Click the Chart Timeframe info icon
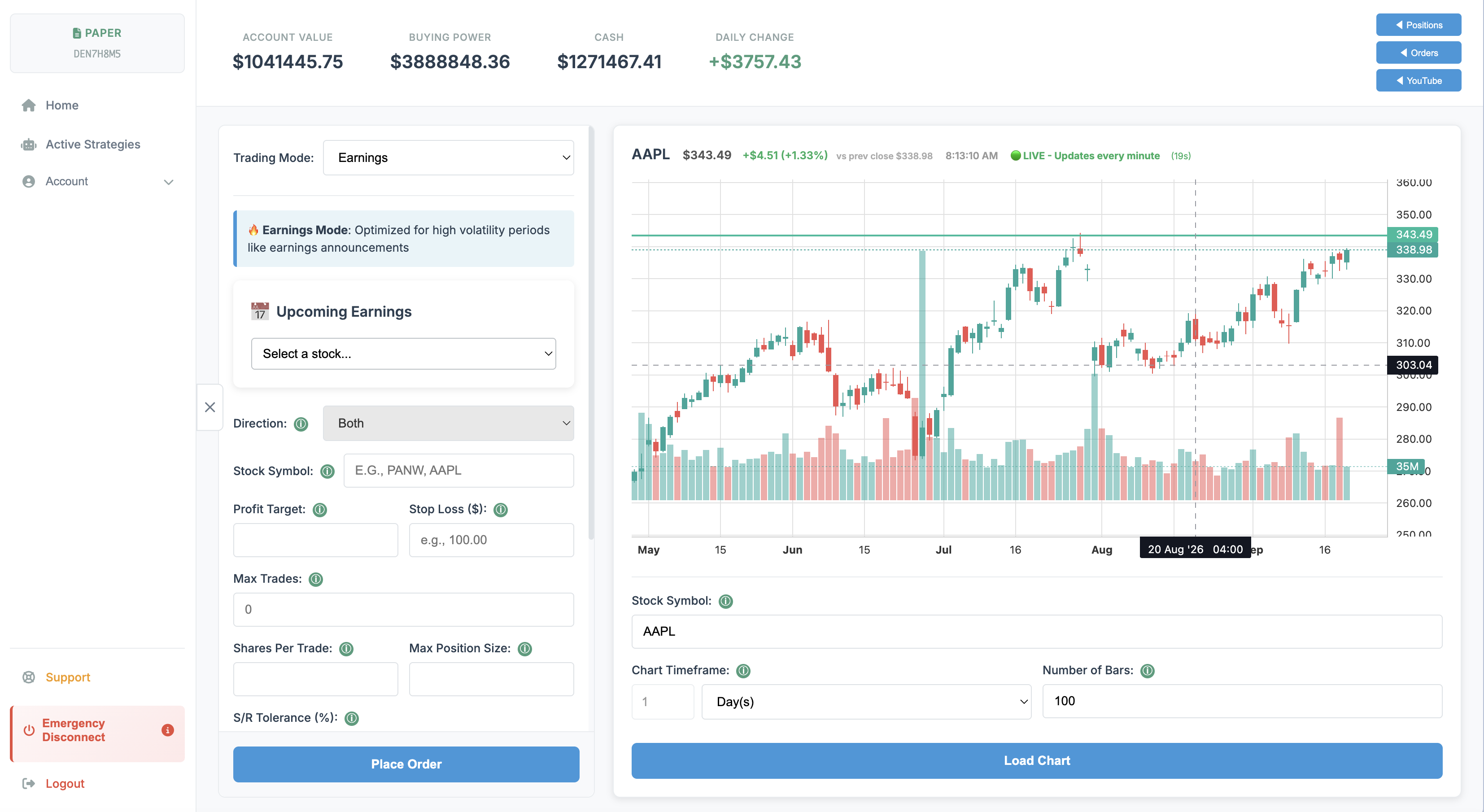 point(743,671)
